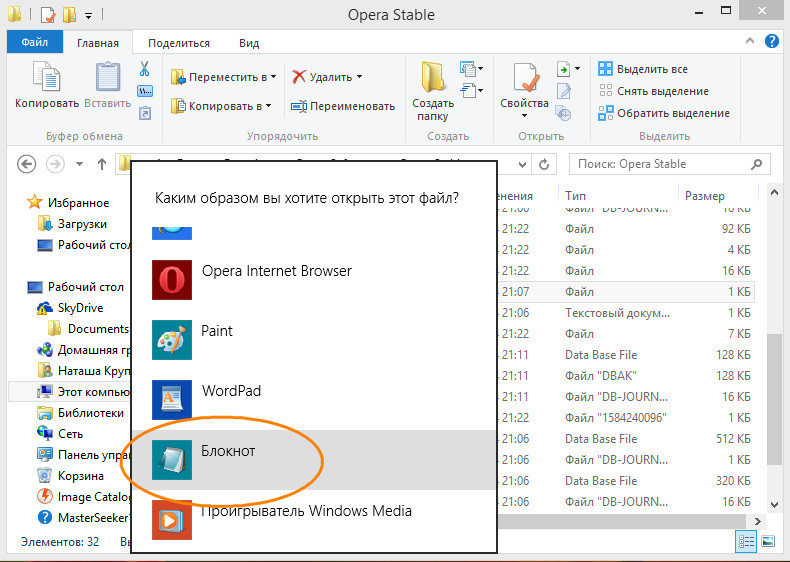Click the Paste shortcut icon

point(145,113)
